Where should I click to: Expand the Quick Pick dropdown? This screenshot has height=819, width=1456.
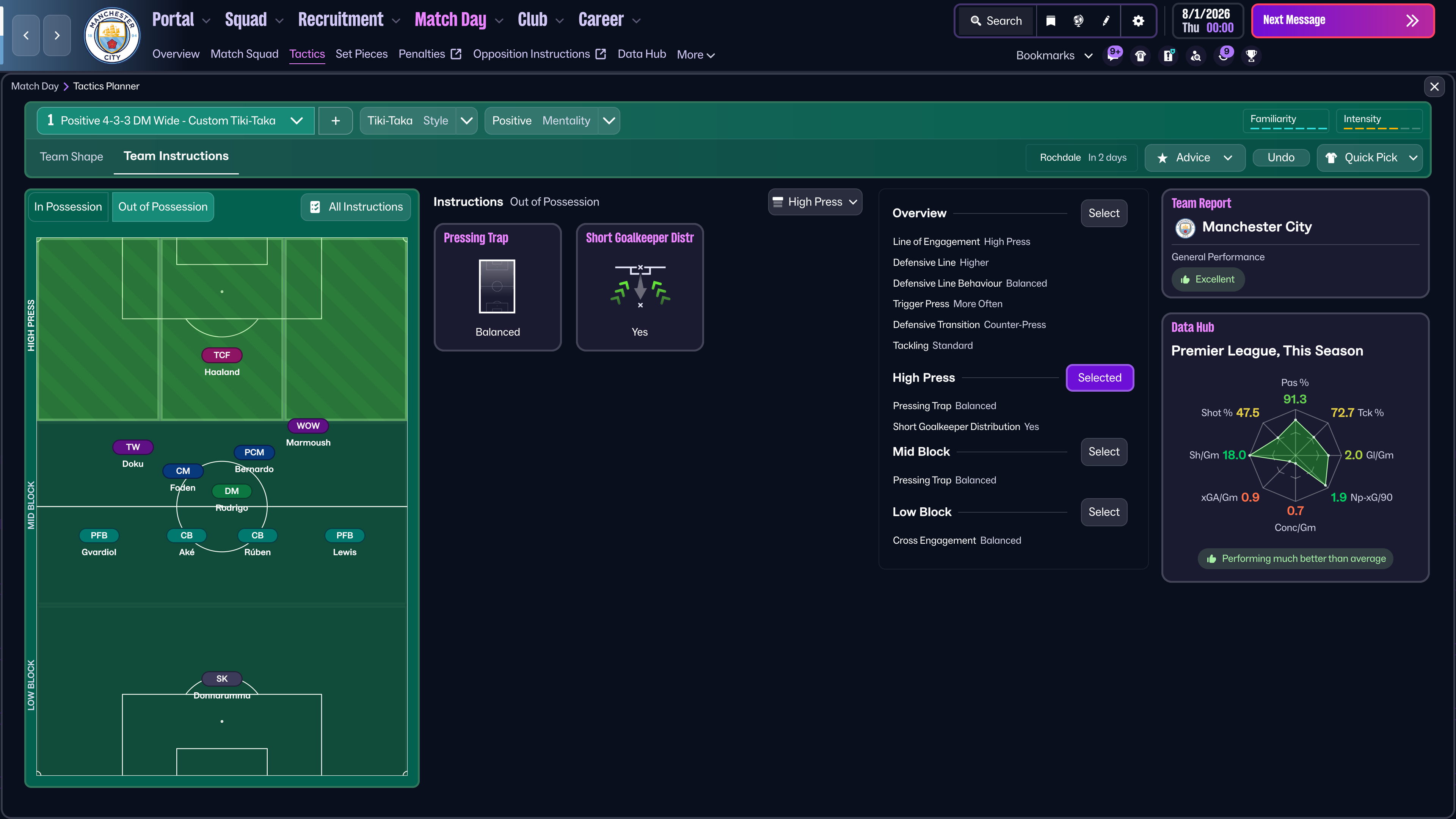tap(1413, 158)
